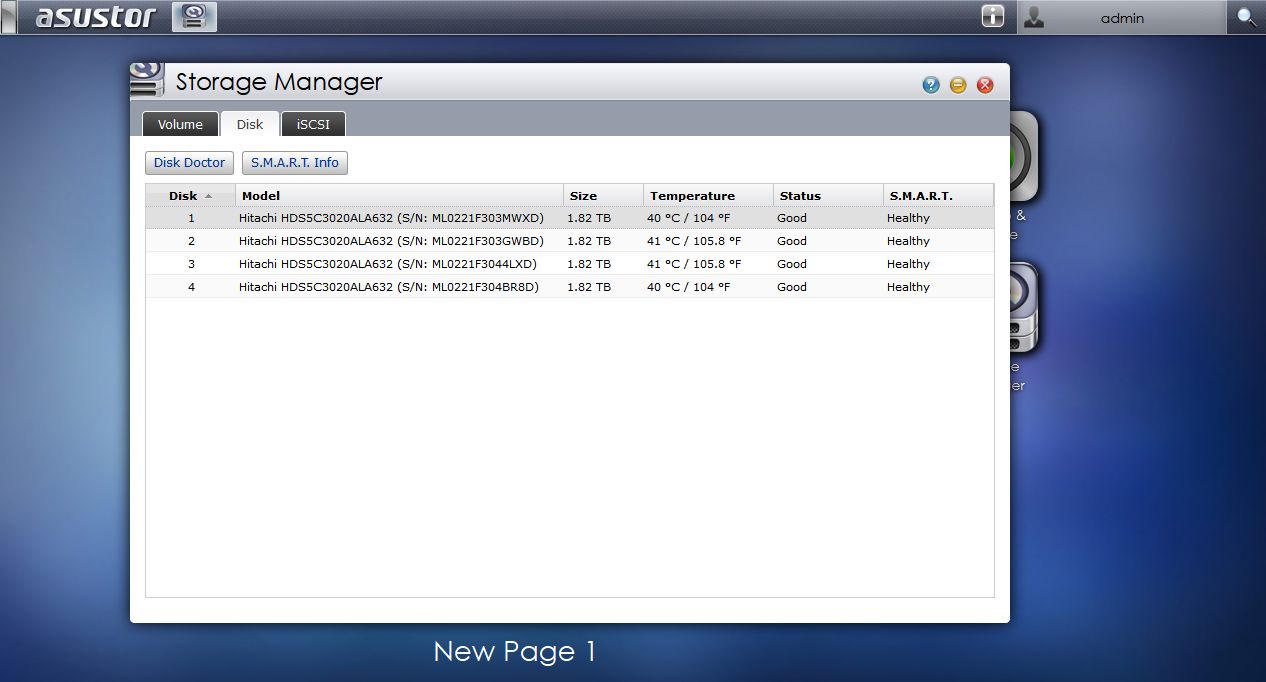
Task: Click disk number 3 cell
Action: click(x=191, y=264)
